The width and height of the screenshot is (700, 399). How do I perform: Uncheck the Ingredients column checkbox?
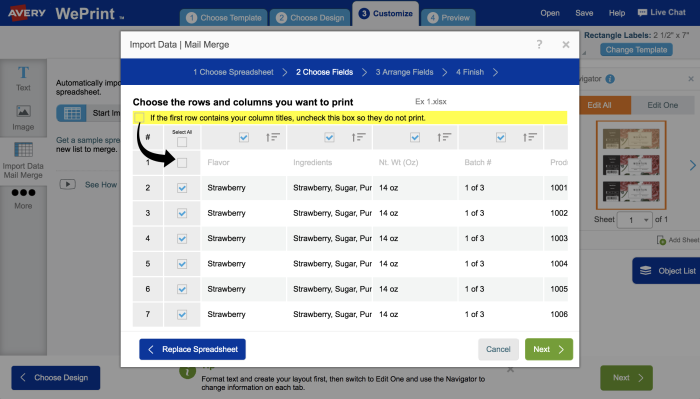[x=329, y=137]
